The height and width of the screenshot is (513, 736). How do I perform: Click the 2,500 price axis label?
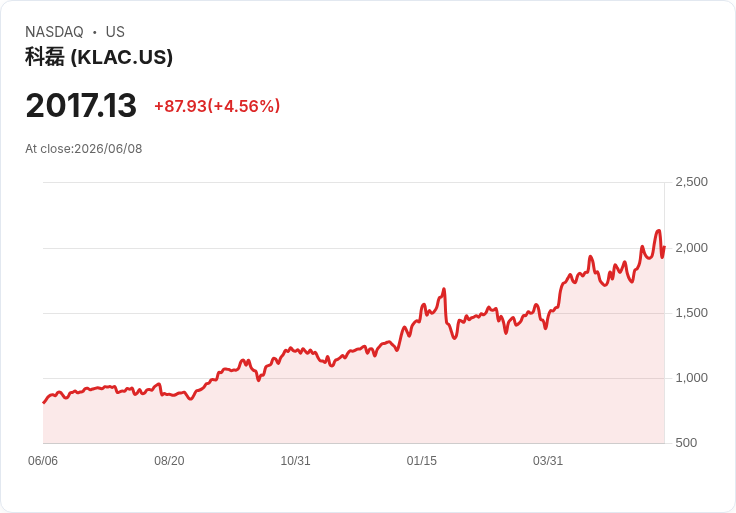pyautogui.click(x=691, y=182)
